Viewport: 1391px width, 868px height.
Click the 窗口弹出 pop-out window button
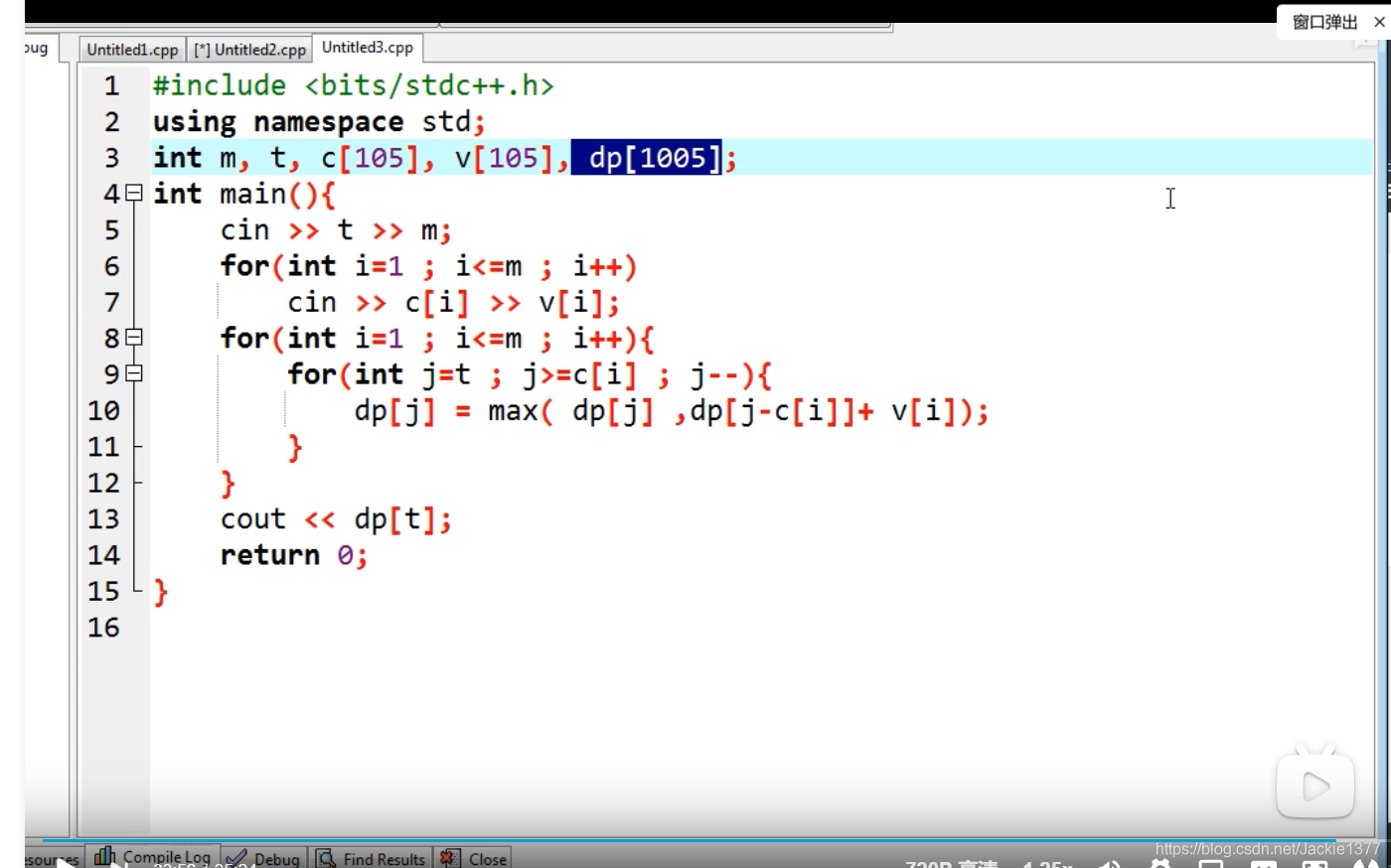click(1324, 22)
